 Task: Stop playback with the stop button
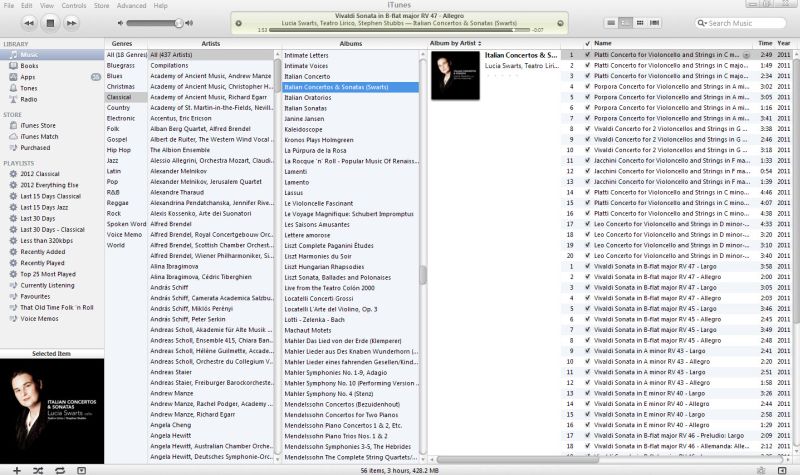[50, 23]
